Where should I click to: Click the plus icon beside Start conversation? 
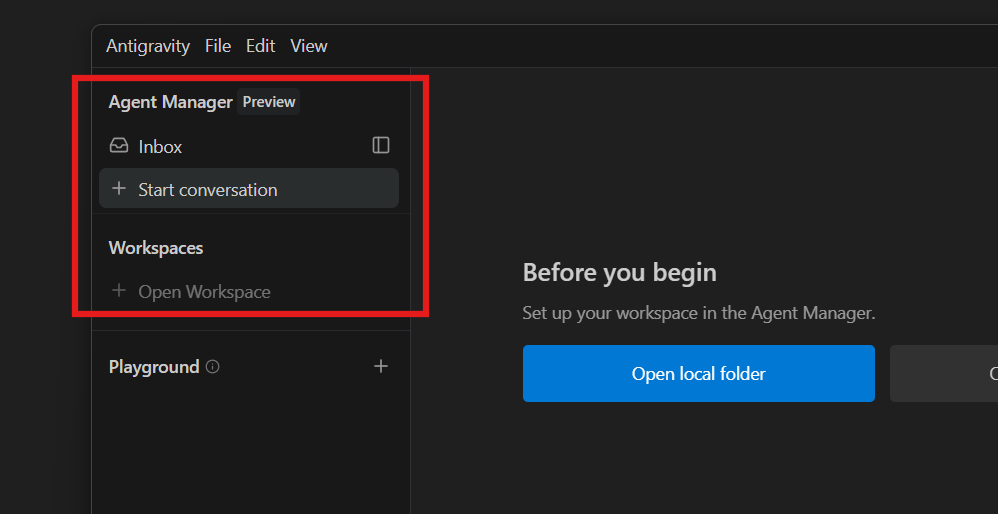(x=119, y=189)
